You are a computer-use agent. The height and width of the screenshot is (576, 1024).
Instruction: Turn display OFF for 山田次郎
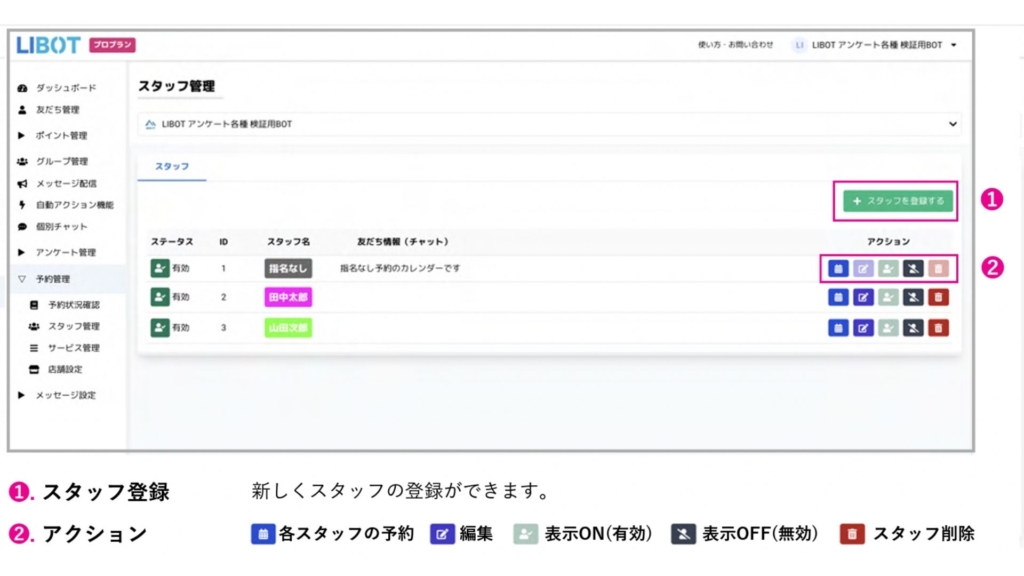[x=913, y=328]
